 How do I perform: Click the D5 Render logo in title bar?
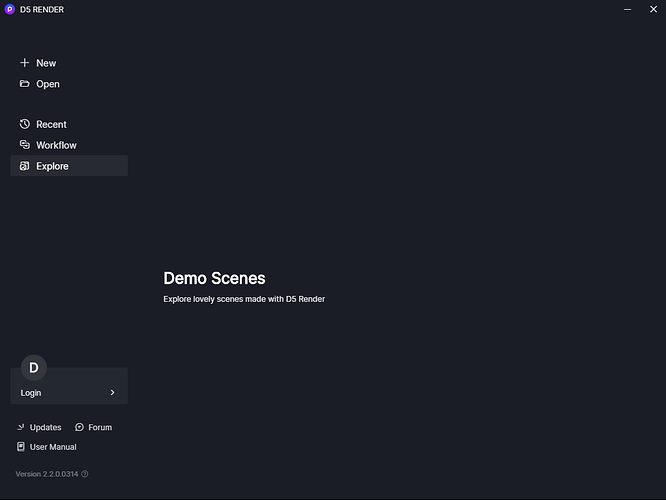click(x=9, y=9)
